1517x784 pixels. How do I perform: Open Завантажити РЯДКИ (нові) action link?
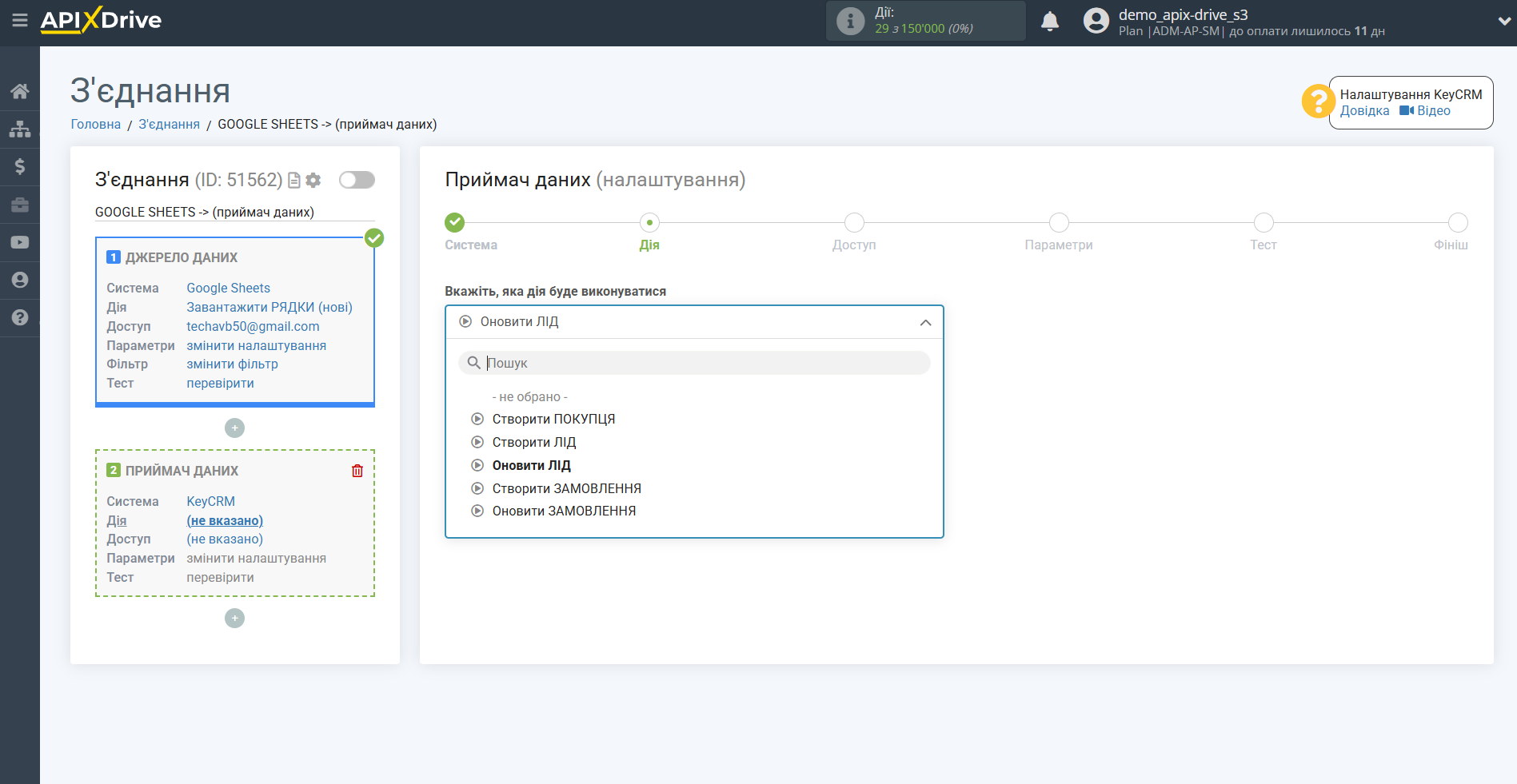(x=269, y=308)
